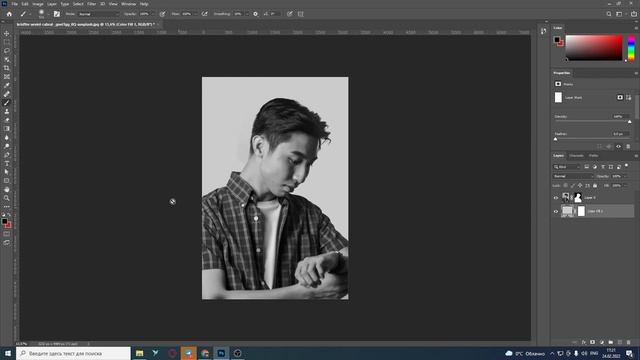Image resolution: width=640 pixels, height=360 pixels.
Task: Open the Image menu
Action: point(38,4)
